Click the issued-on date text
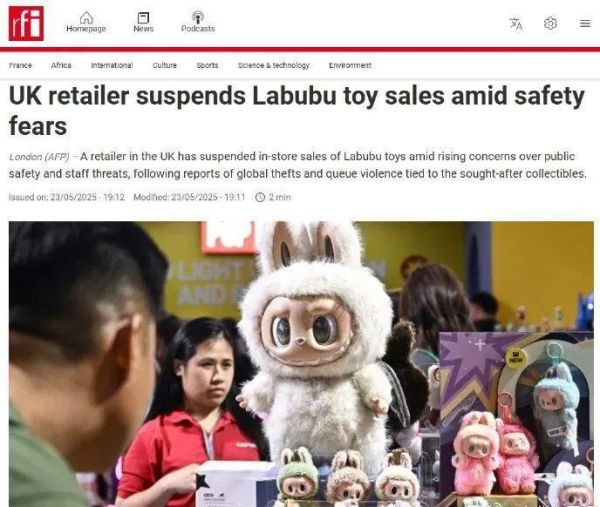The height and width of the screenshot is (507, 600). pyautogui.click(x=67, y=197)
